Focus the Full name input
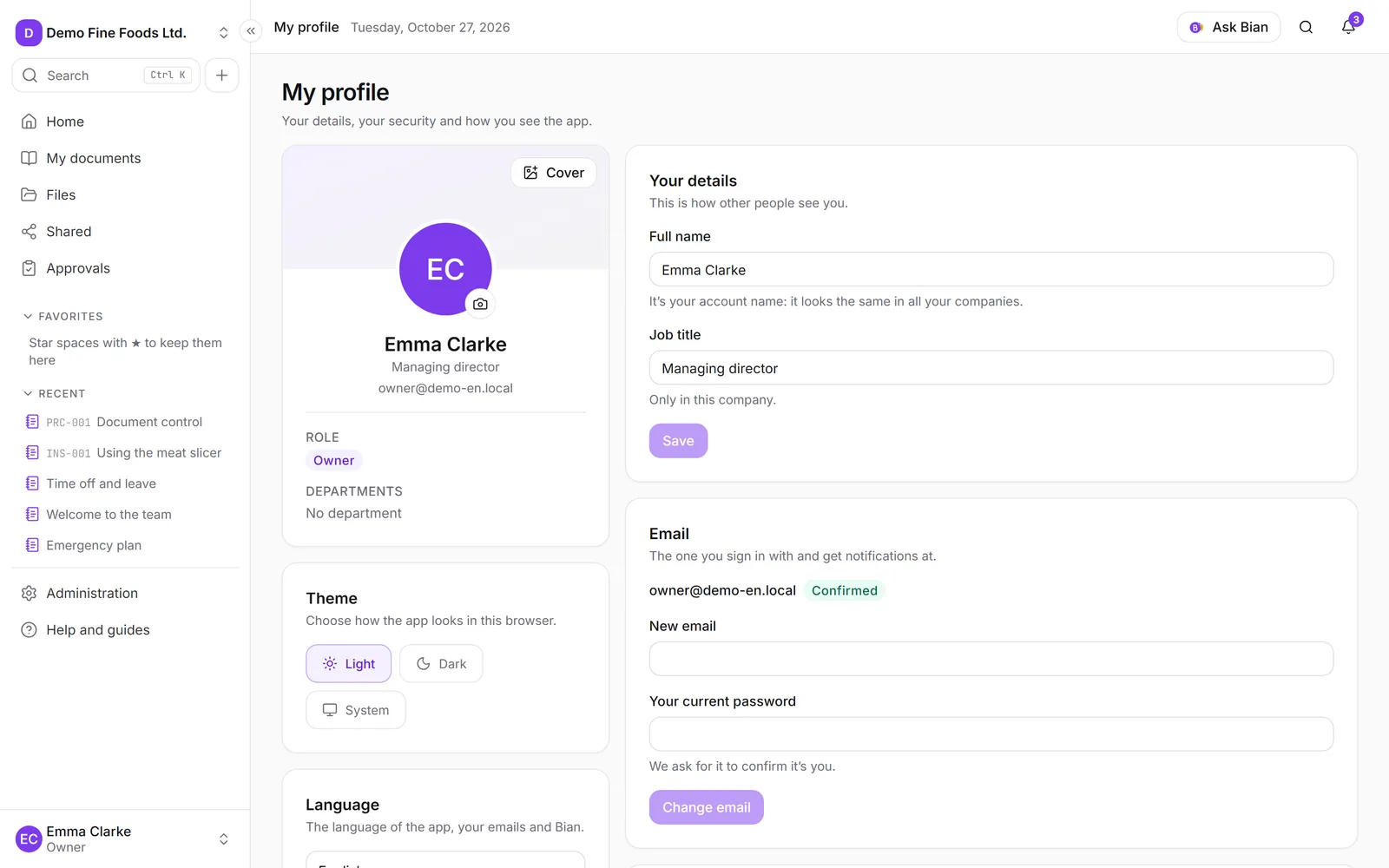 tap(991, 269)
